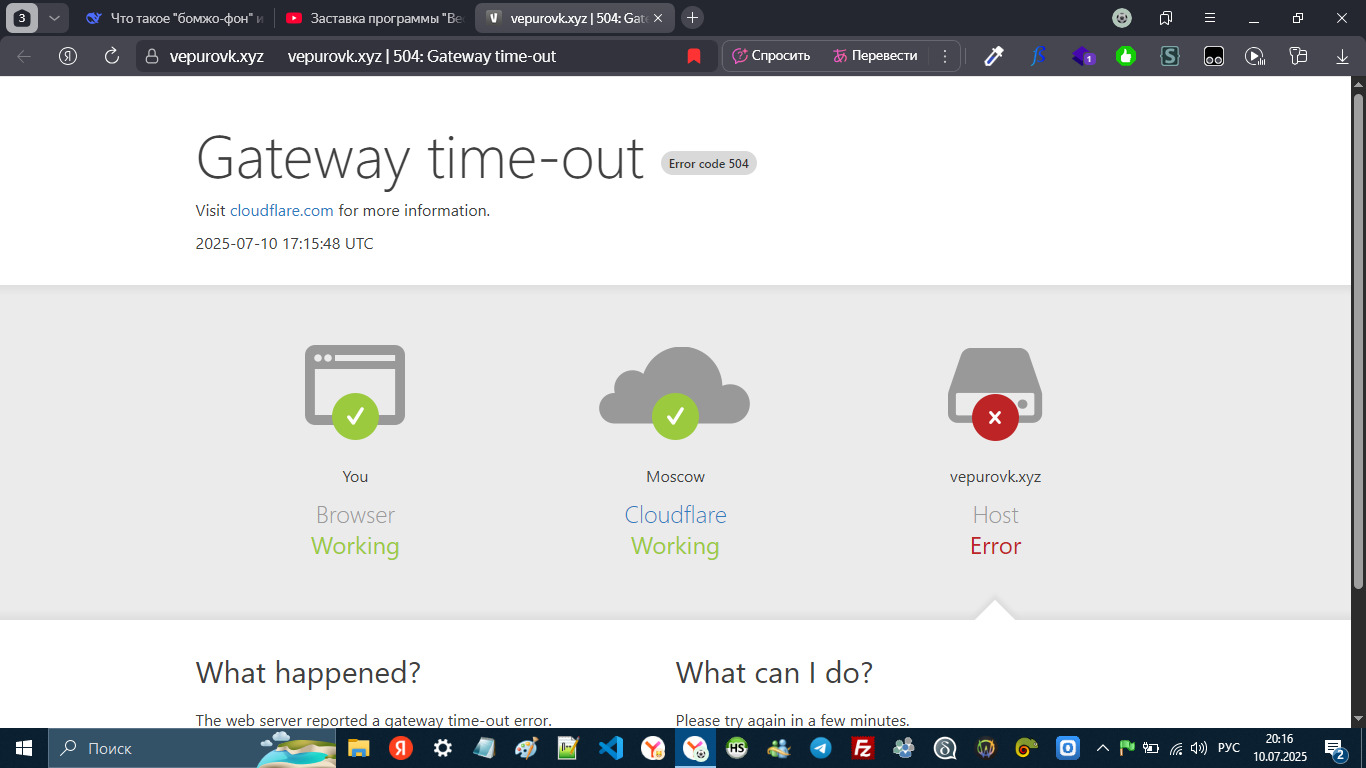Open the purple layered extension with badge 1
Image resolution: width=1366 pixels, height=768 pixels.
pyautogui.click(x=1083, y=56)
